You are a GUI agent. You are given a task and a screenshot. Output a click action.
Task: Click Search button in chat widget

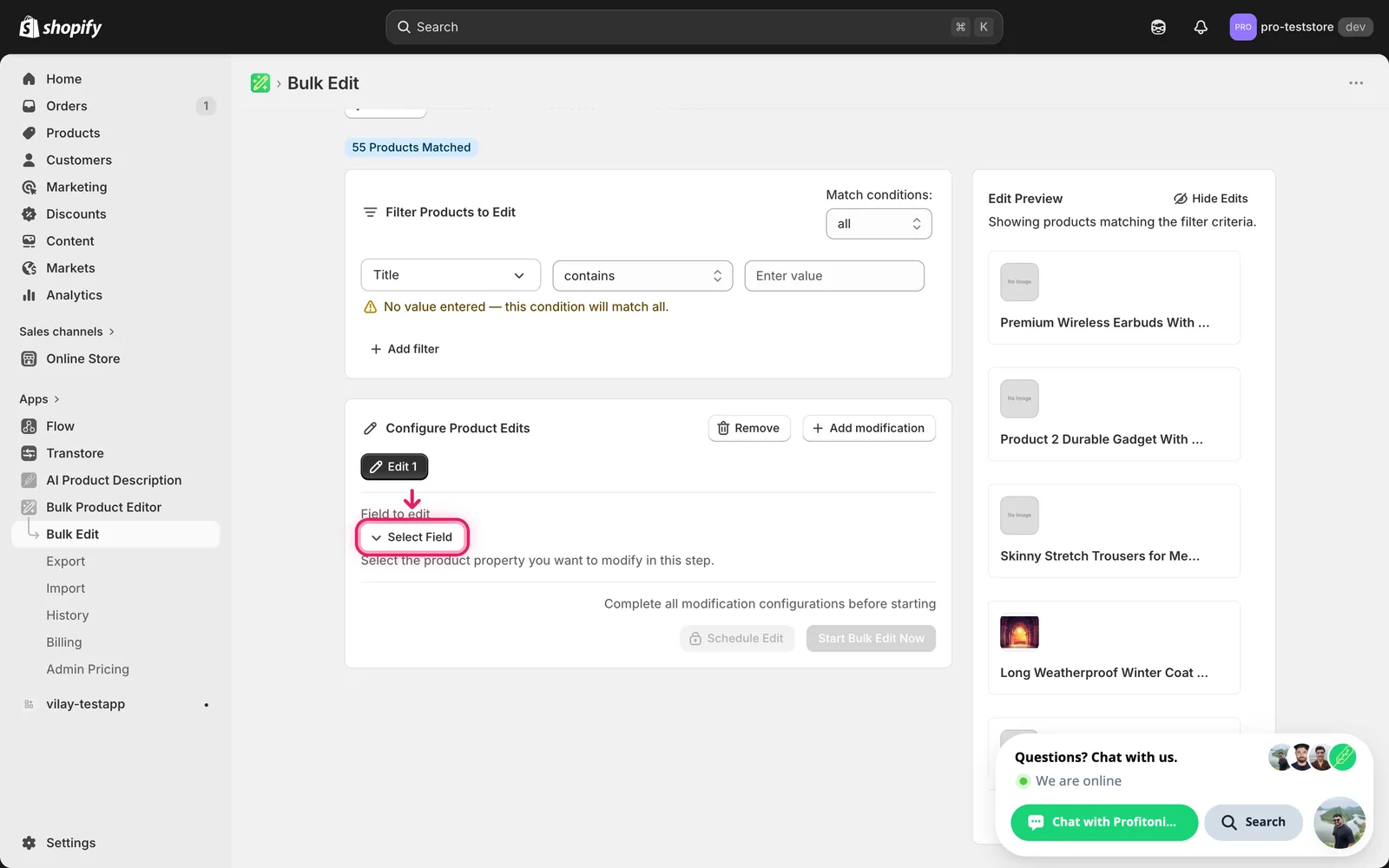click(x=1254, y=822)
